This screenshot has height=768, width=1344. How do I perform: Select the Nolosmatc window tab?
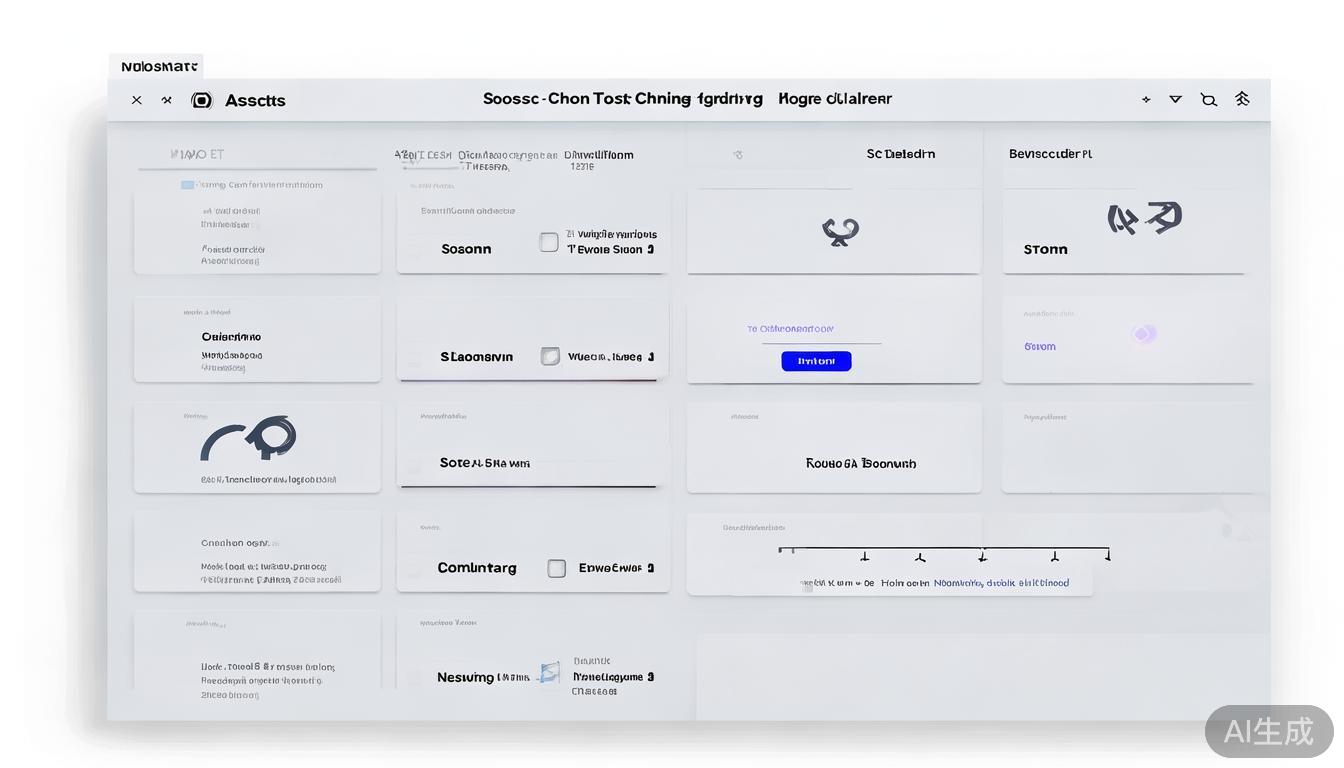[158, 67]
